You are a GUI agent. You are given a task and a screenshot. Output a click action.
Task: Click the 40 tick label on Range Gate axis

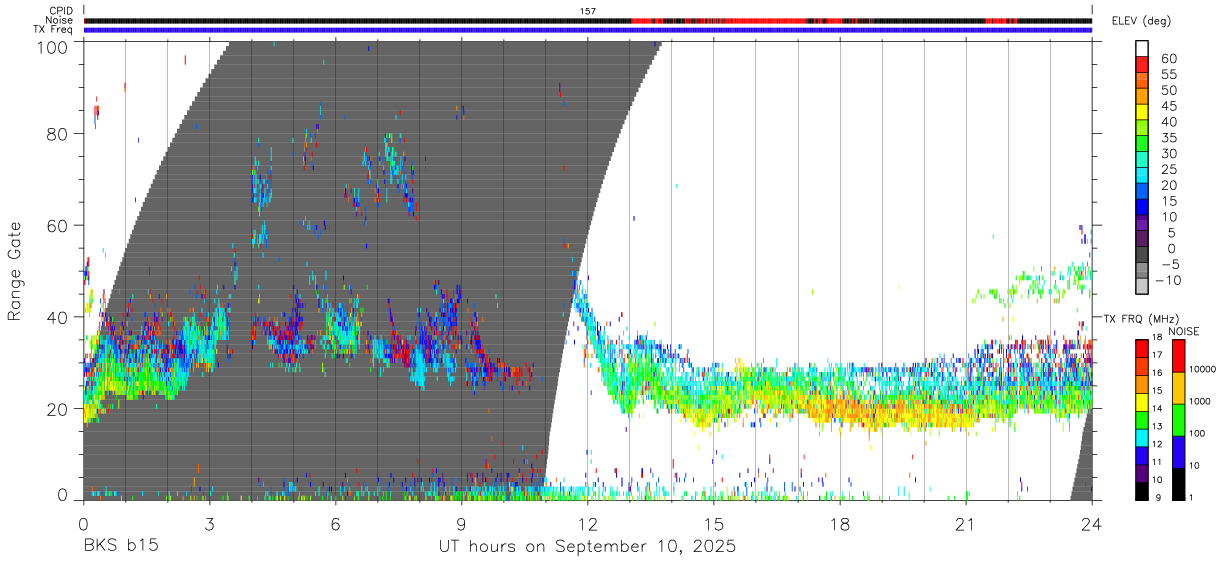pyautogui.click(x=59, y=317)
